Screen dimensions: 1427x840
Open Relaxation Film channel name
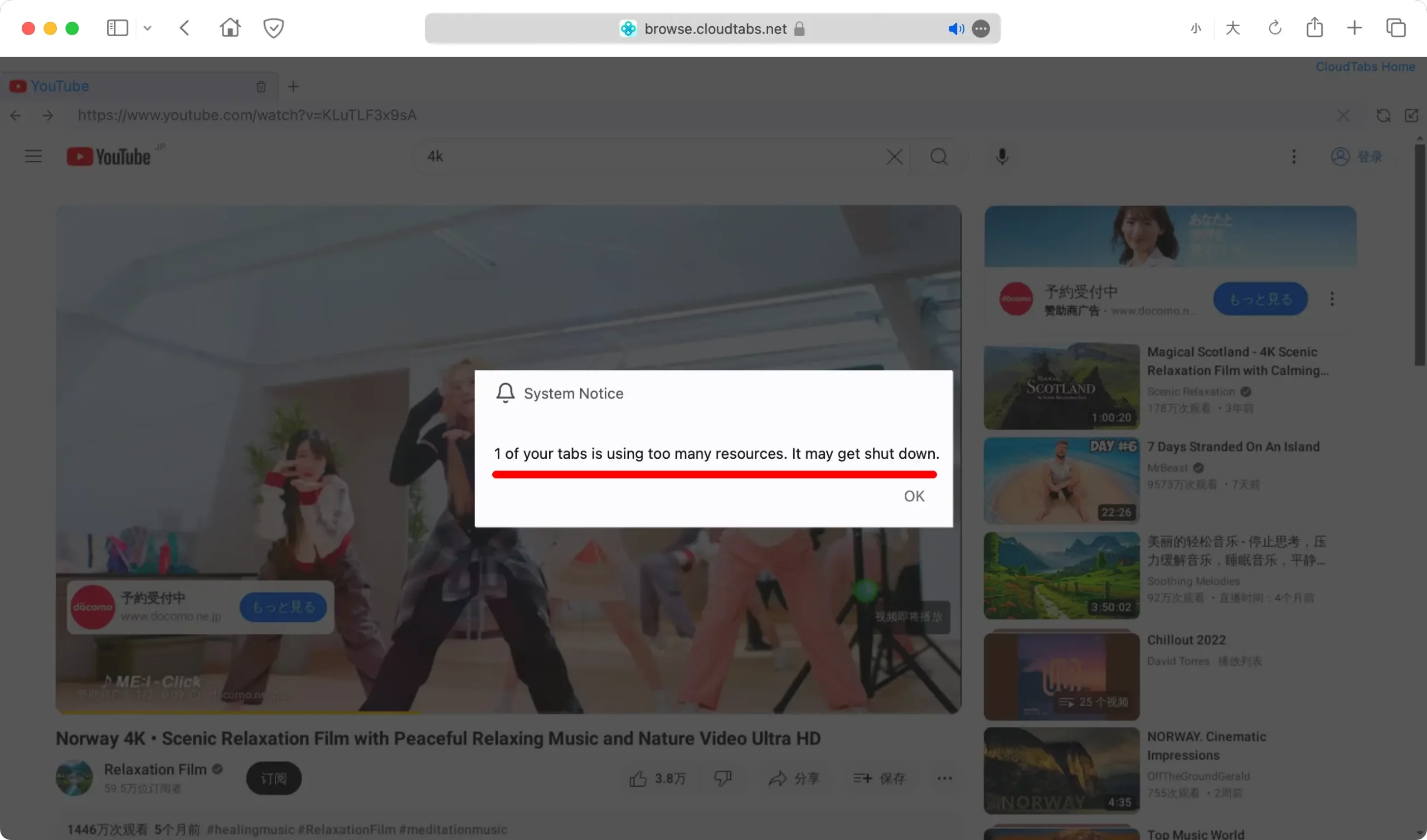pyautogui.click(x=155, y=770)
